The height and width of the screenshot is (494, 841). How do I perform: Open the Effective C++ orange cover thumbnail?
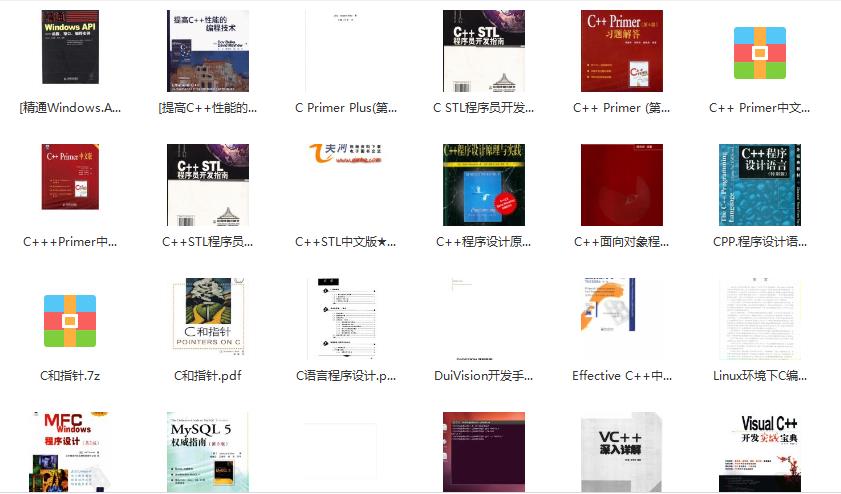pos(609,305)
